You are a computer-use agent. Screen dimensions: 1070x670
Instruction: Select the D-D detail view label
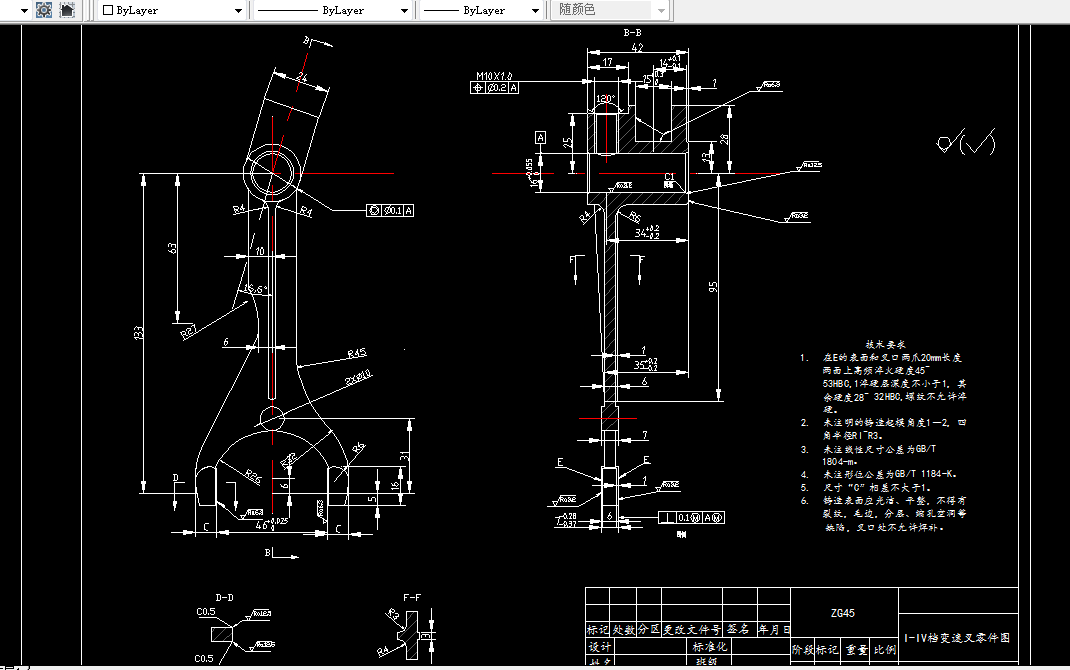[222, 595]
